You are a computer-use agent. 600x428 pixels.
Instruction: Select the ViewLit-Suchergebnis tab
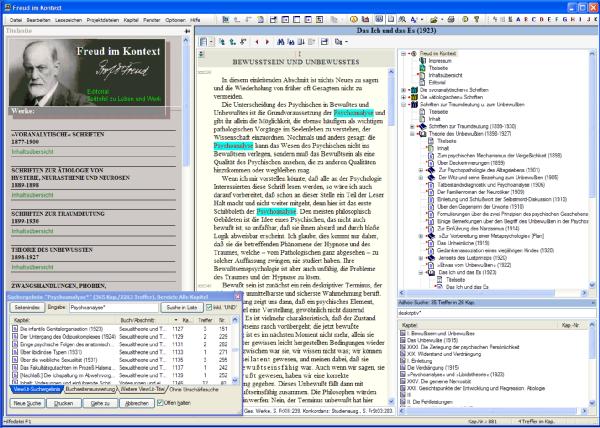point(37,389)
